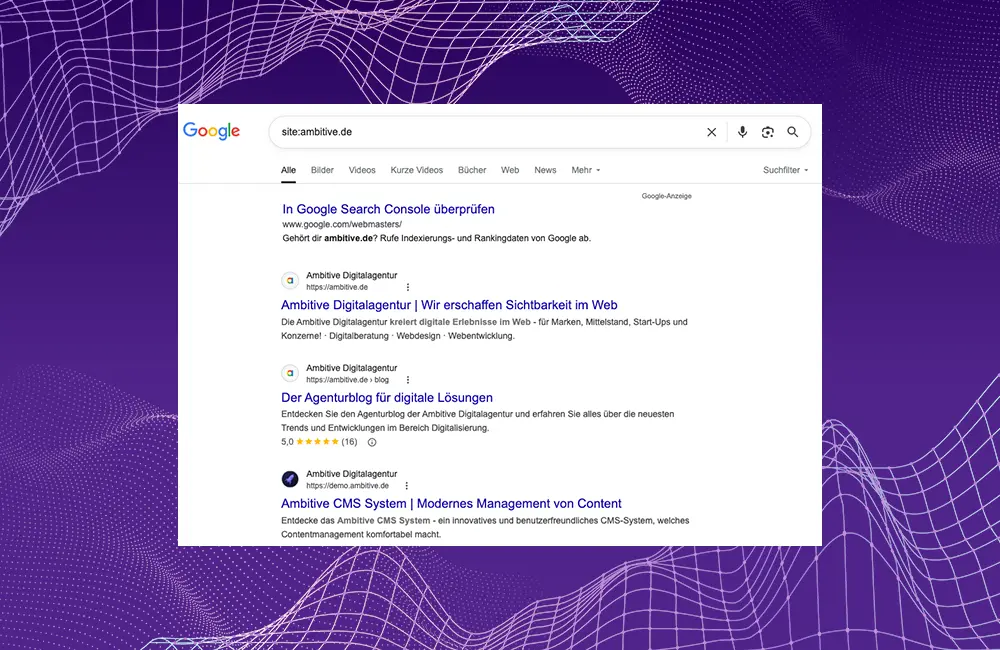Image resolution: width=1000 pixels, height=650 pixels.
Task: Select the Kurze Videos tab
Action: click(416, 170)
